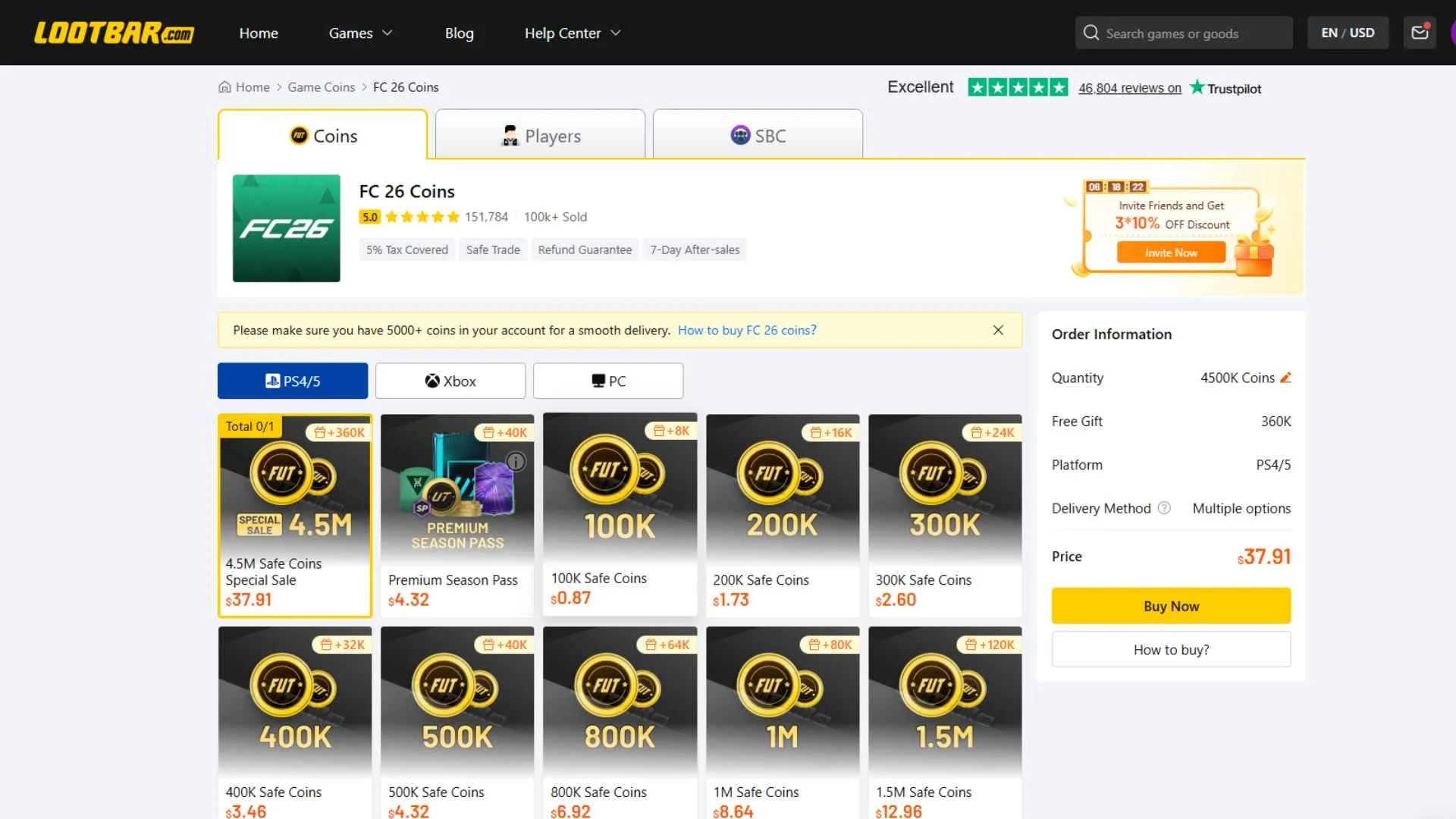Image resolution: width=1456 pixels, height=819 pixels.
Task: Switch to the SBC tab
Action: click(x=758, y=135)
